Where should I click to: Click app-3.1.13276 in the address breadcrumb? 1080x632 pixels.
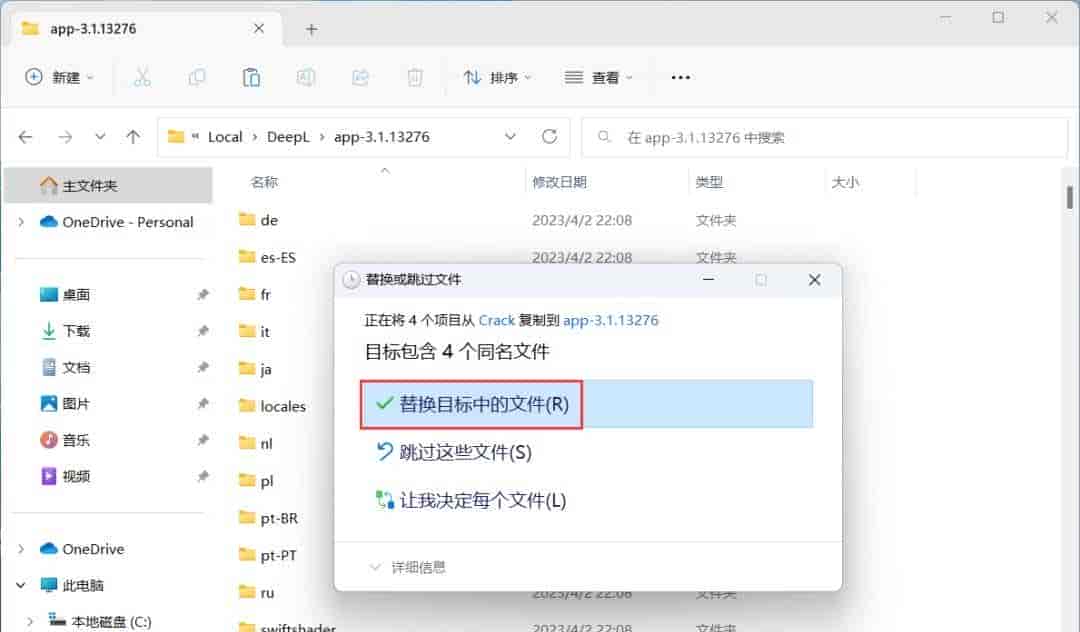382,137
